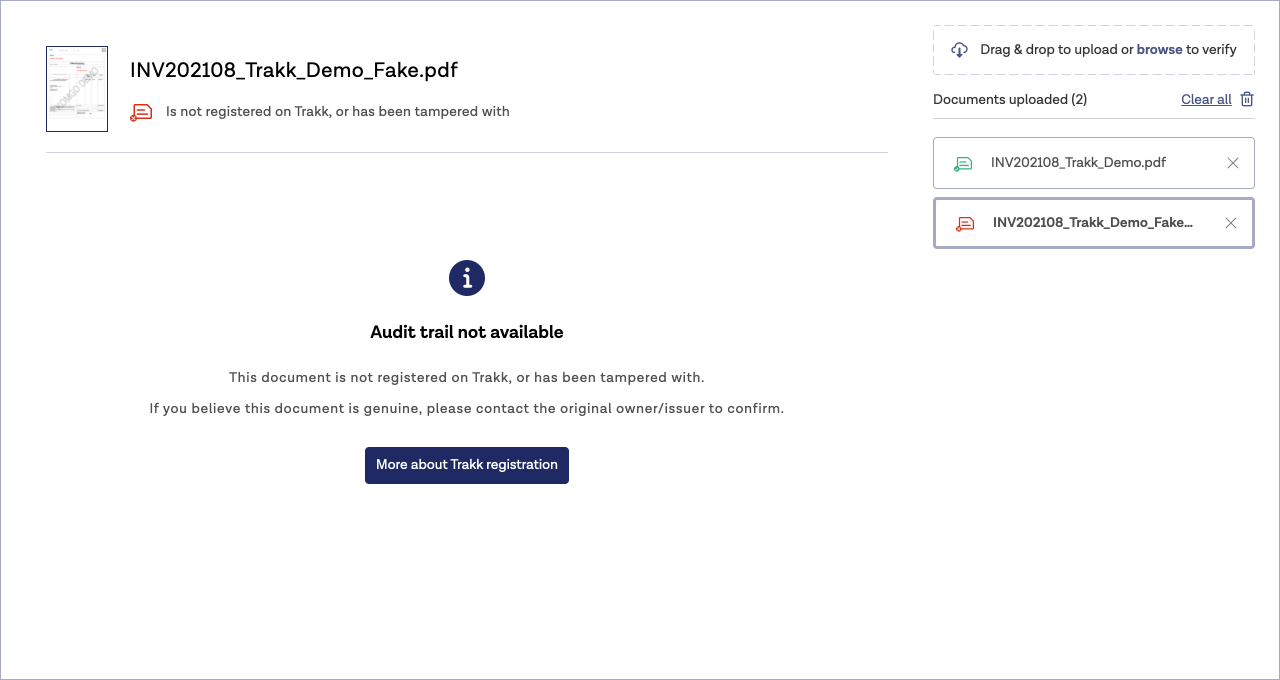Viewport: 1280px width, 680px height.
Task: Click the Documents uploaded (2) label
Action: coord(1010,99)
